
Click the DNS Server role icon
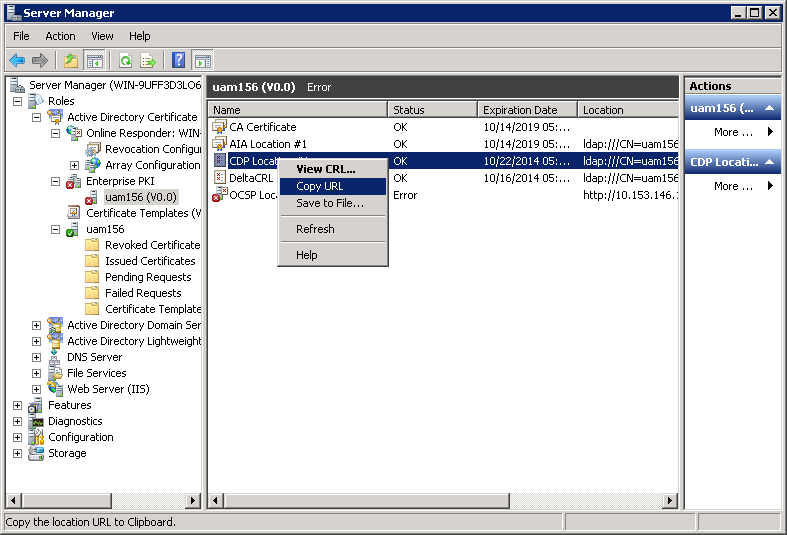point(55,357)
